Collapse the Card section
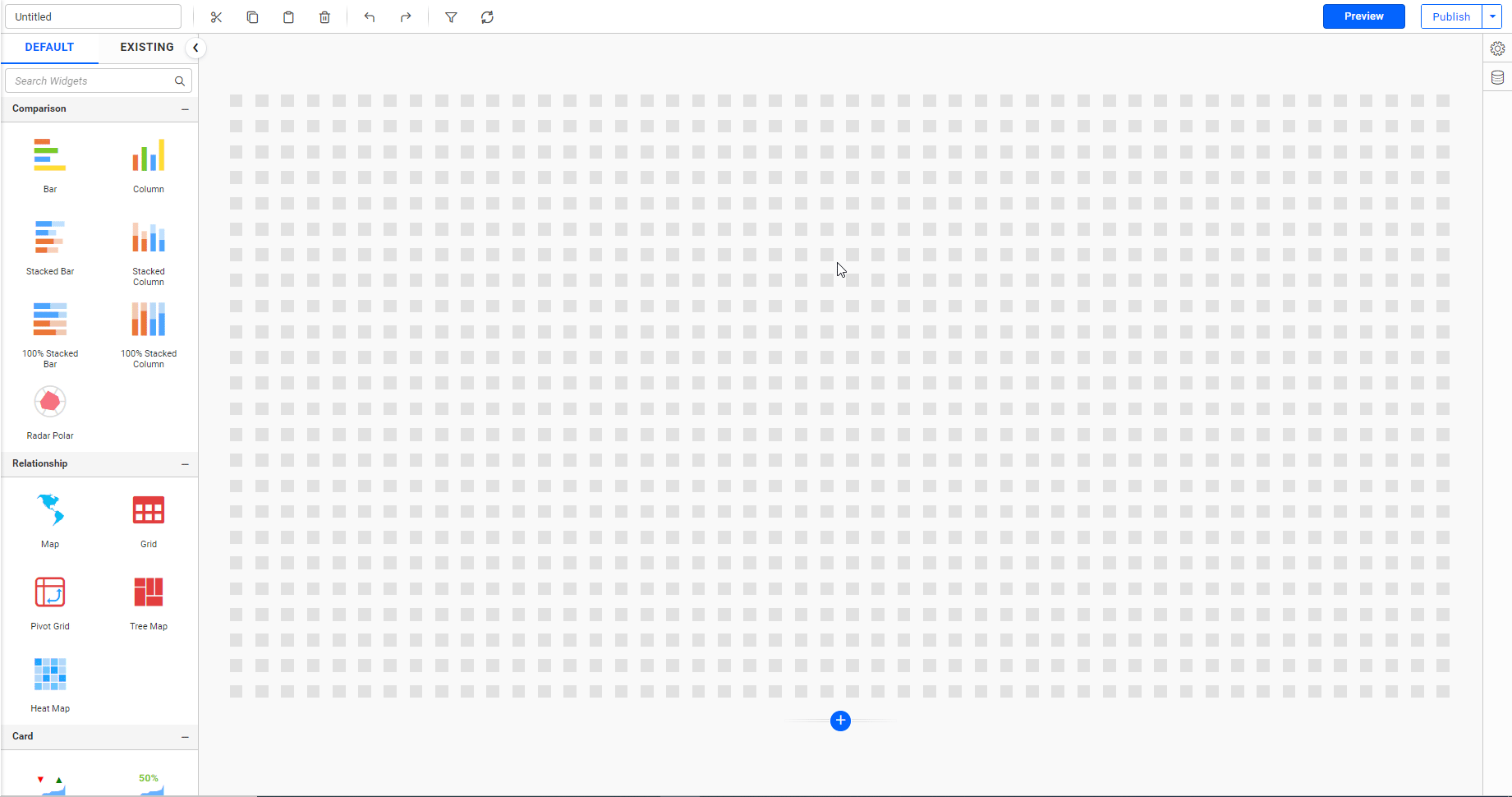This screenshot has width=1512, height=797. tap(185, 737)
